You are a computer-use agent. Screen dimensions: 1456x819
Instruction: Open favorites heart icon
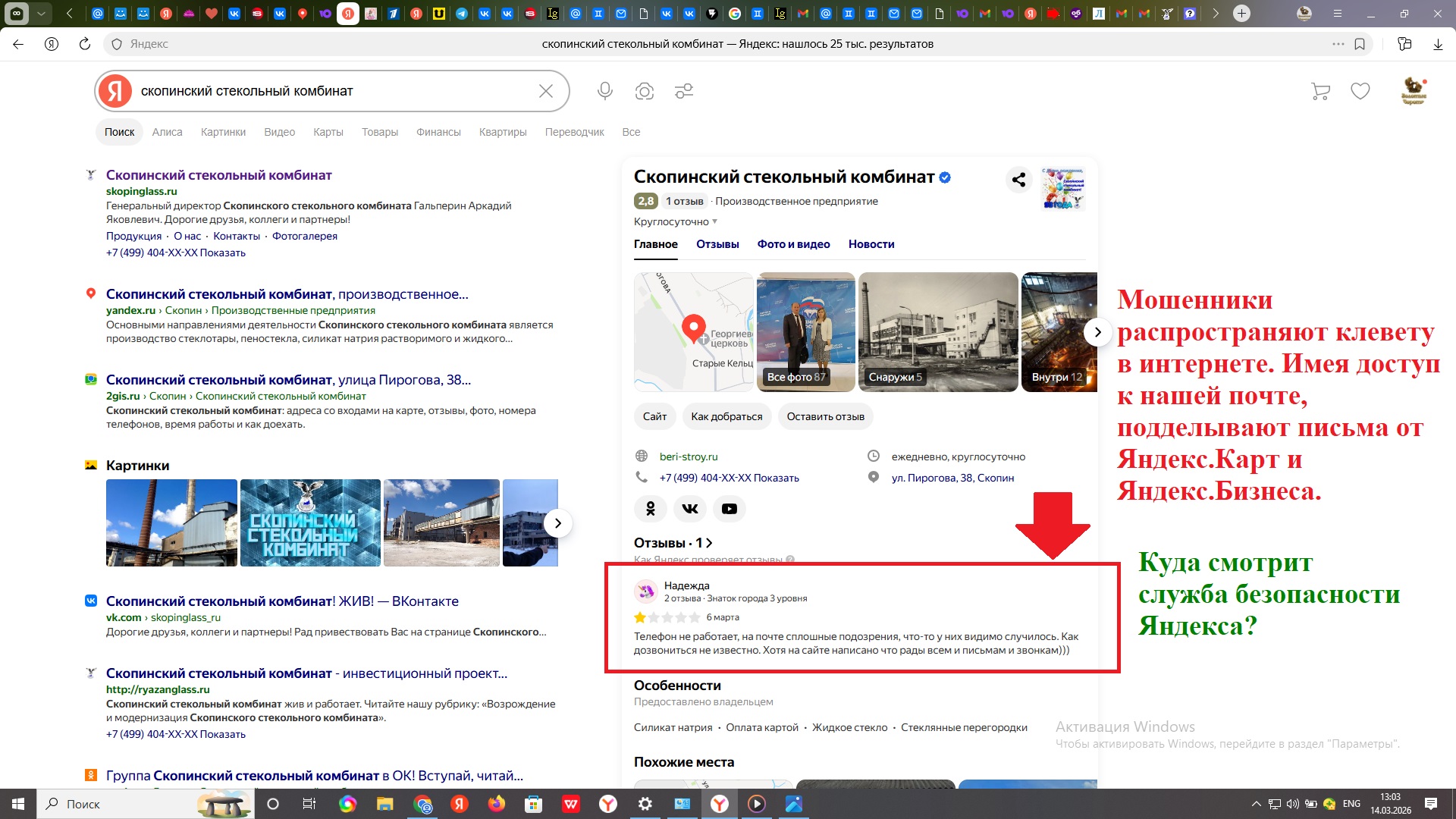(x=1360, y=91)
